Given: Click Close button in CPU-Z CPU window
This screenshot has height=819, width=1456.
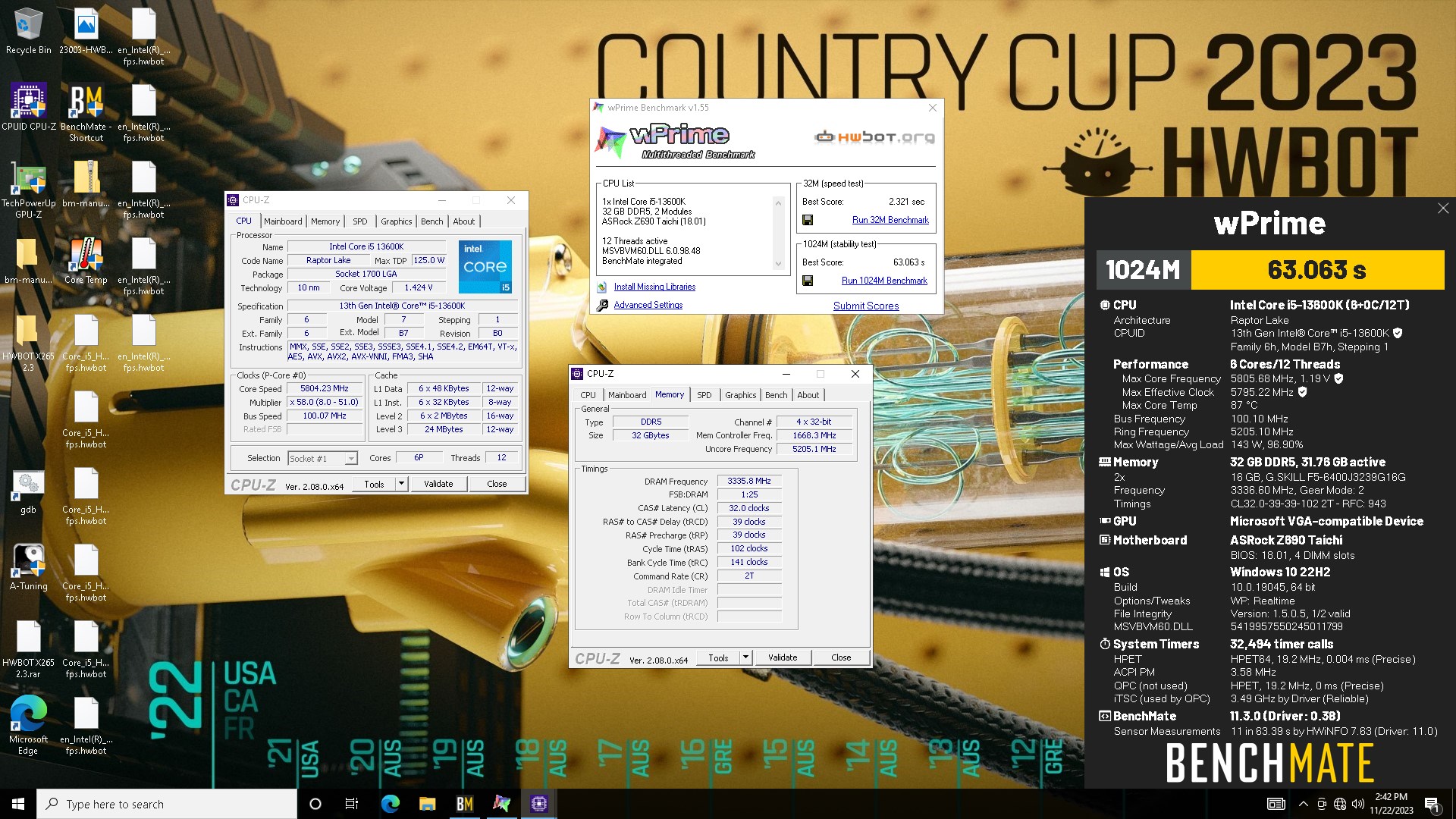Looking at the screenshot, I should (x=497, y=484).
